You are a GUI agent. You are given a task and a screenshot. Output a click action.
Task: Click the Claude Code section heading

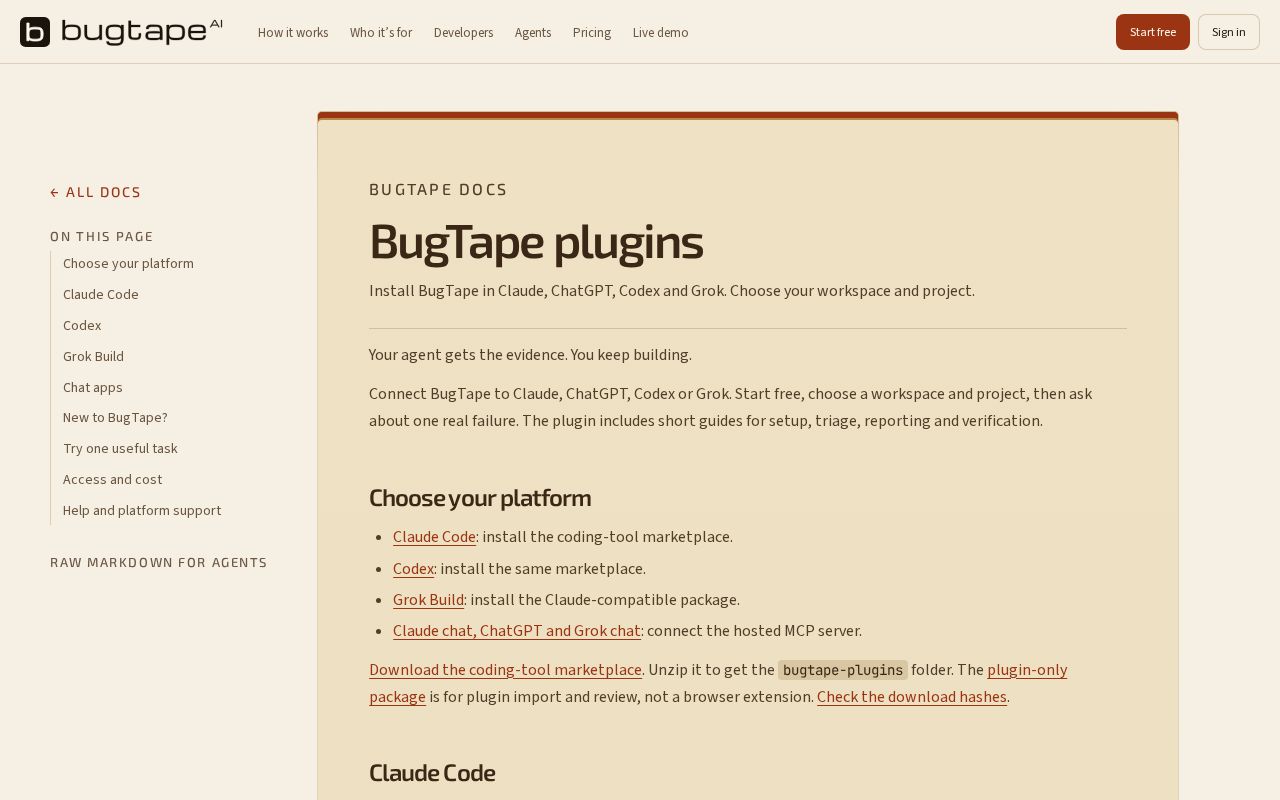tap(432, 773)
